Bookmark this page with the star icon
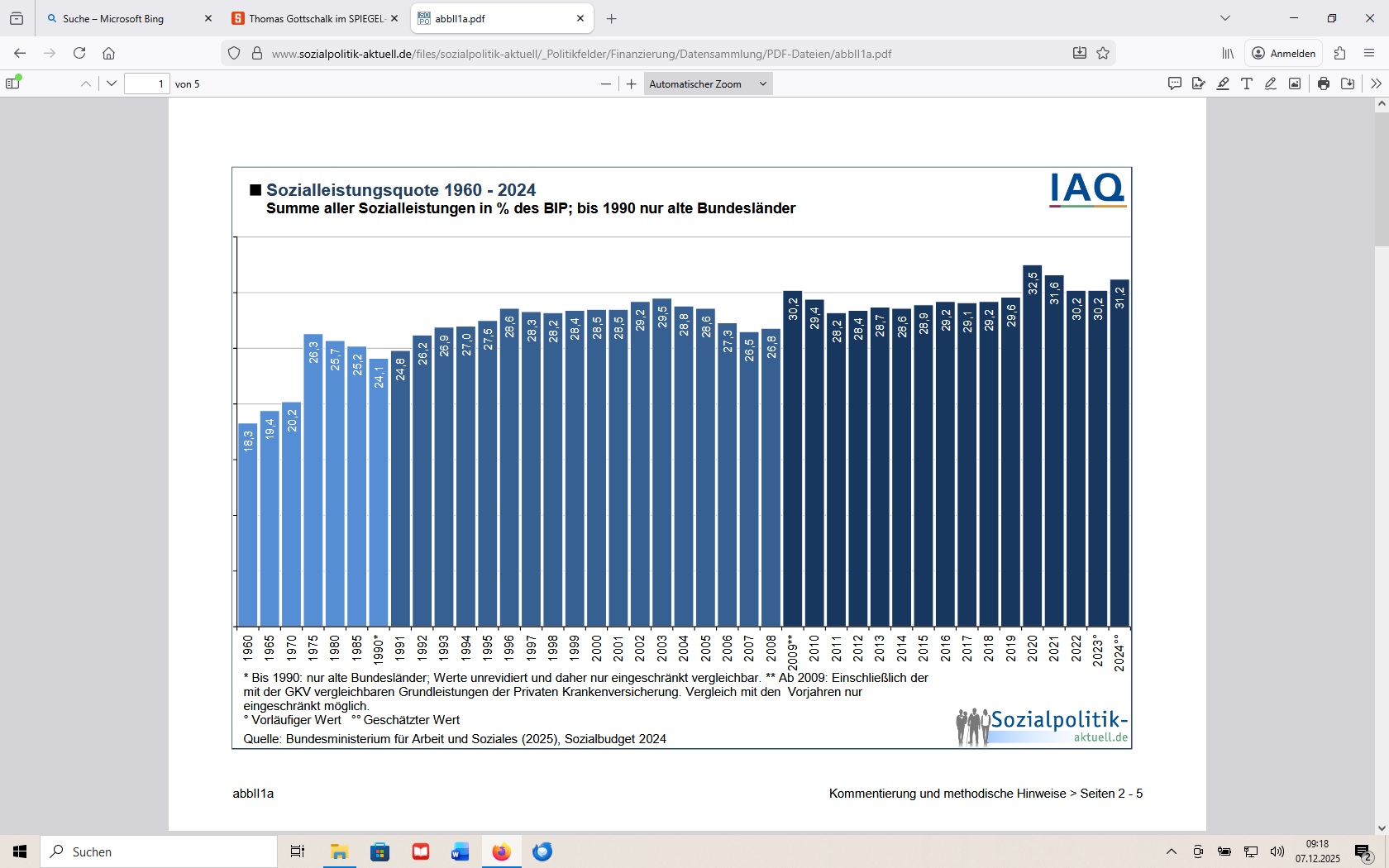 pyautogui.click(x=1103, y=54)
